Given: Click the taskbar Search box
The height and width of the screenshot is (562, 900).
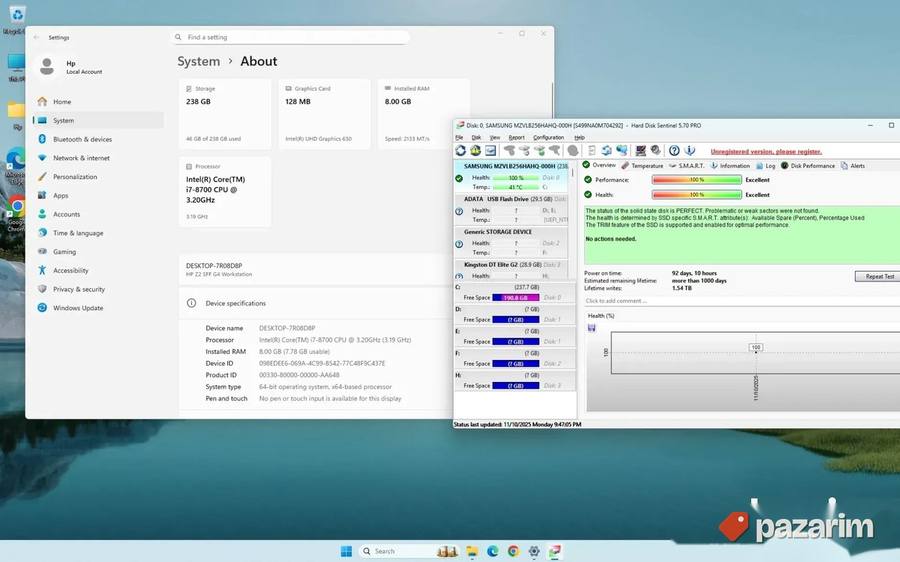Looking at the screenshot, I should point(409,551).
